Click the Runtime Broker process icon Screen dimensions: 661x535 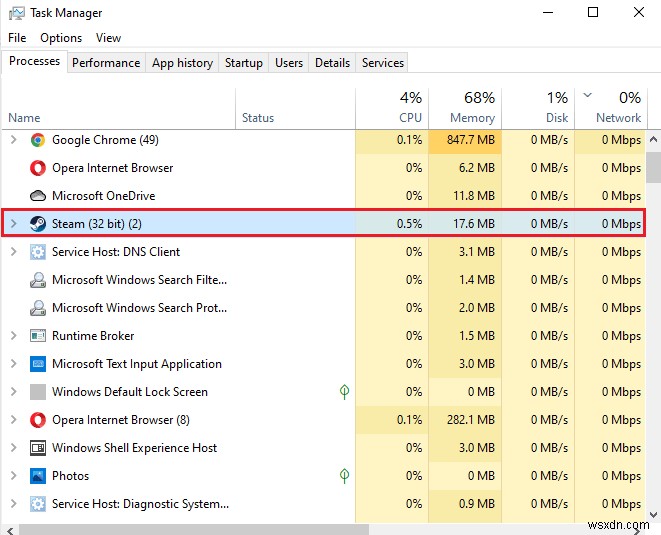coord(38,336)
